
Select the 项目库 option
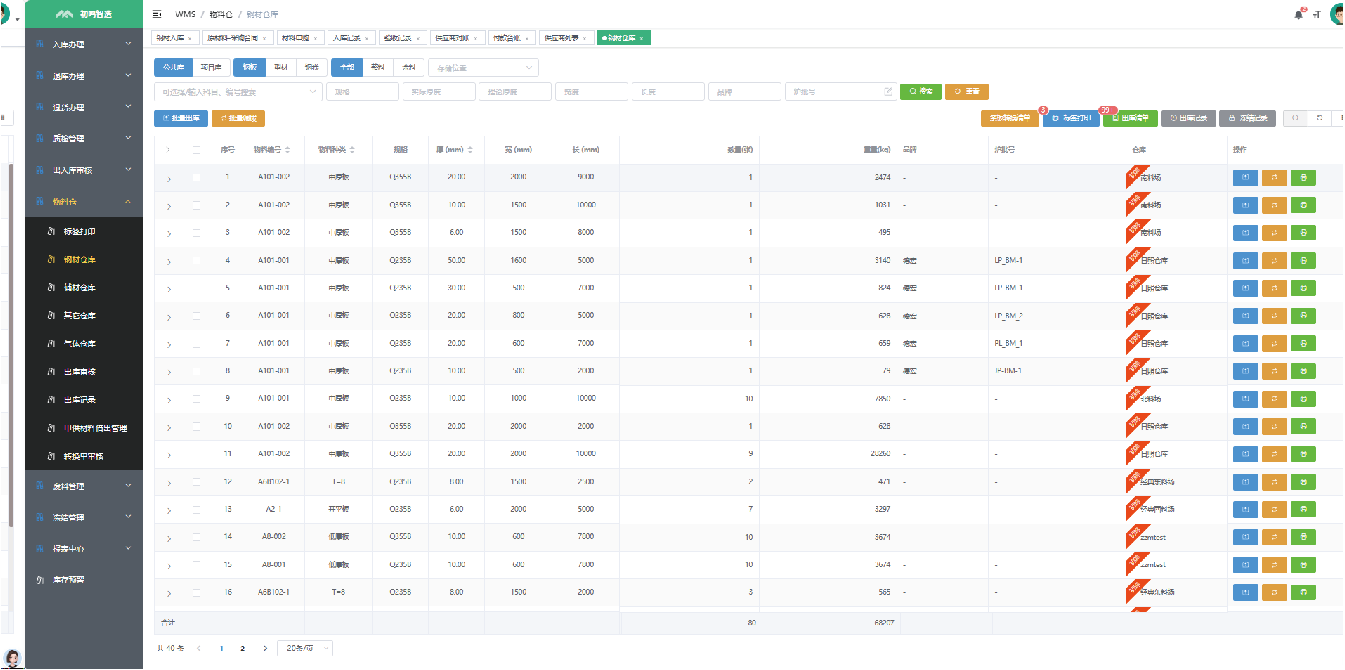(x=210, y=67)
